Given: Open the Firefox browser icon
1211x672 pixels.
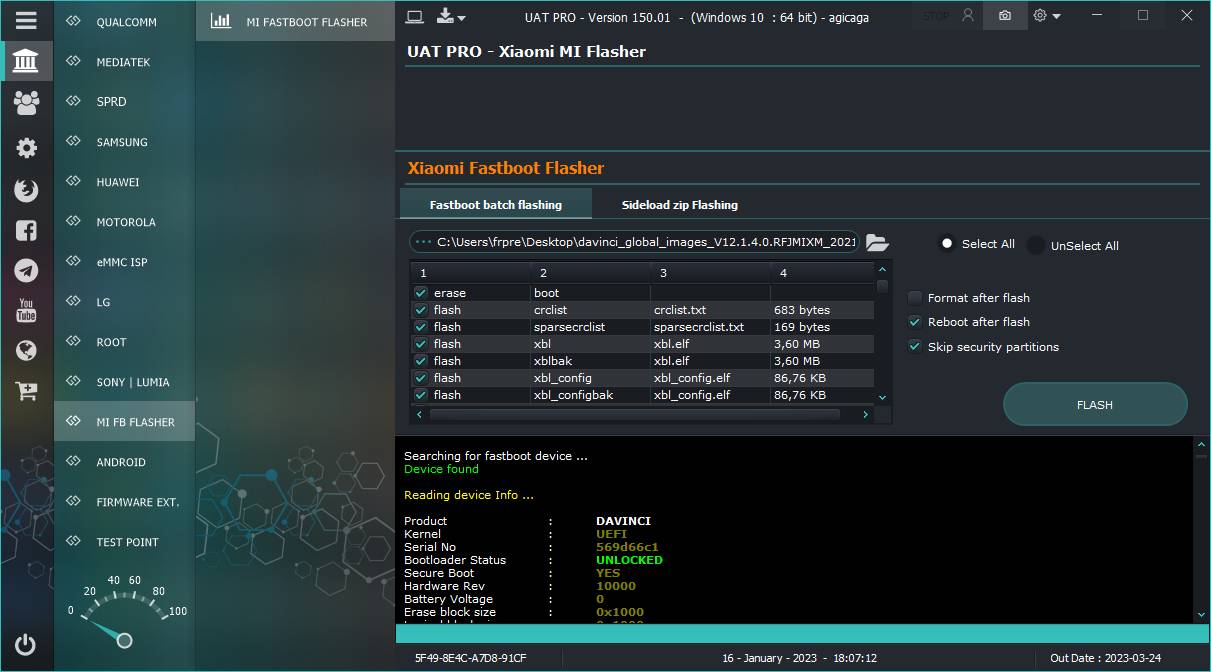Looking at the screenshot, I should click(26, 190).
